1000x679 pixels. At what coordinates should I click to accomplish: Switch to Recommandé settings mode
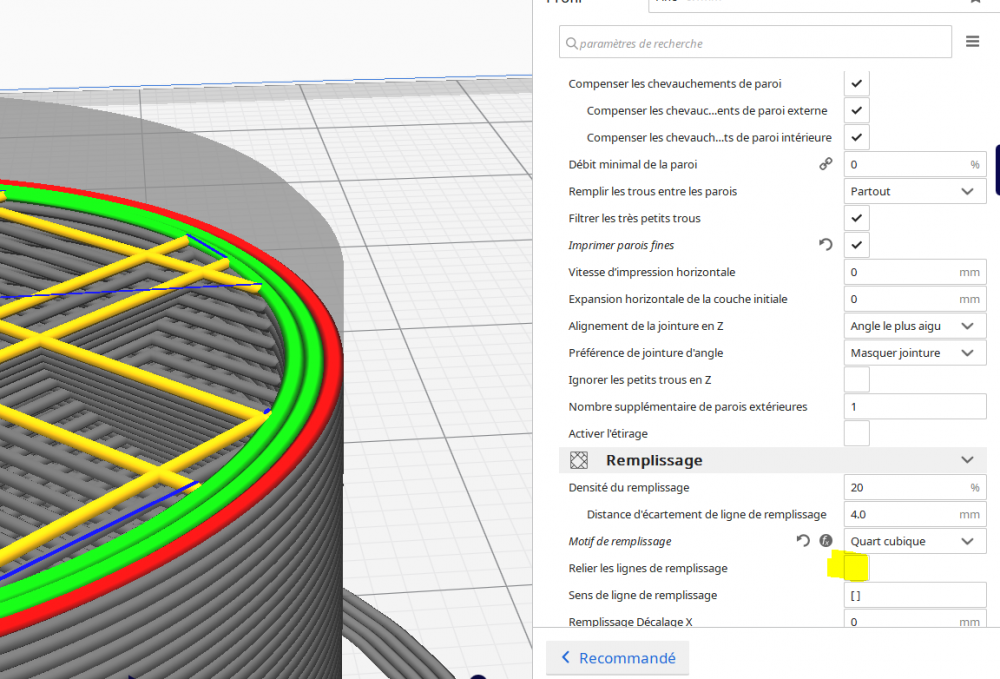(617, 657)
